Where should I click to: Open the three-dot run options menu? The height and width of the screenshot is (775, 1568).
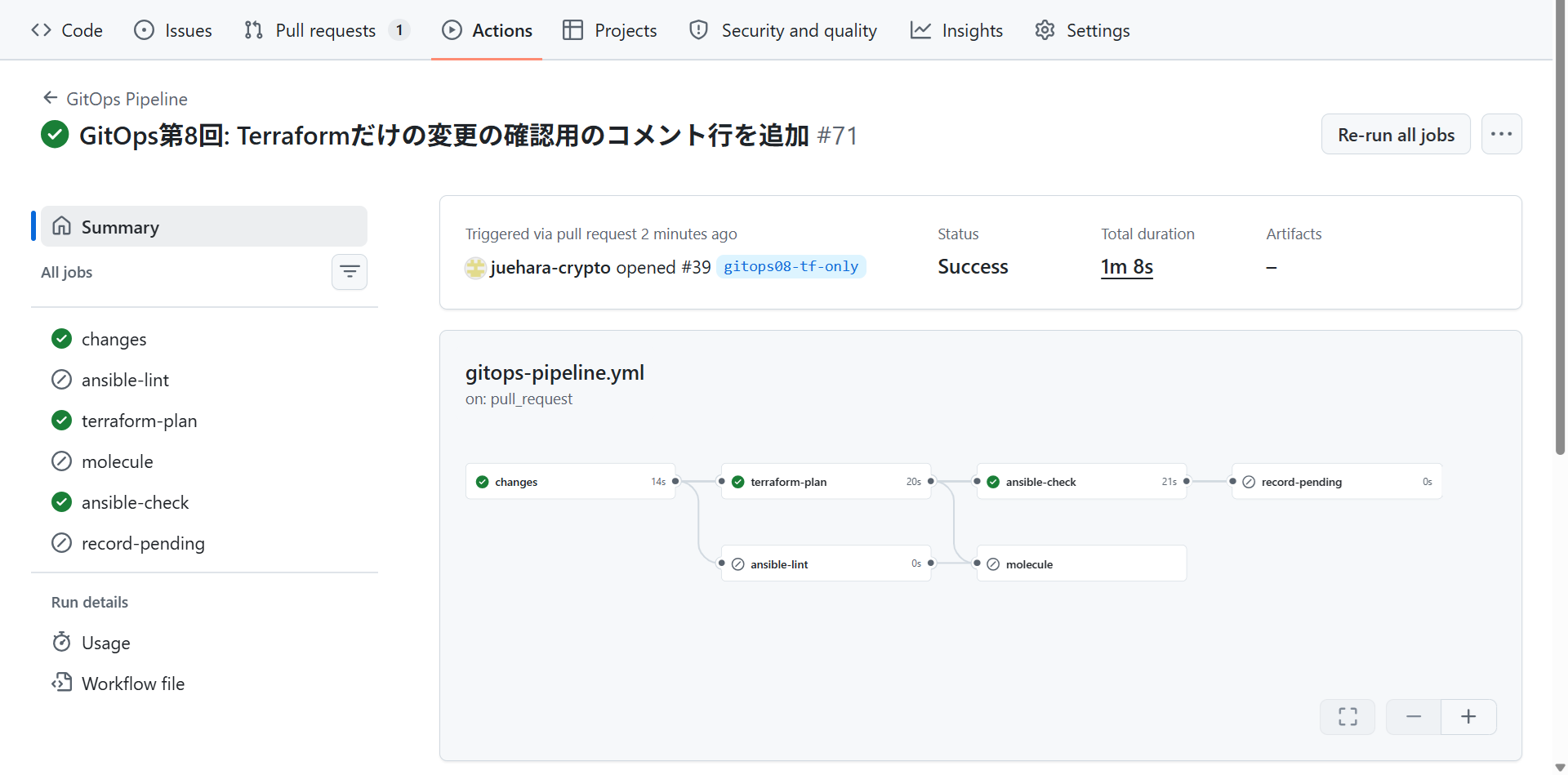[x=1502, y=135]
